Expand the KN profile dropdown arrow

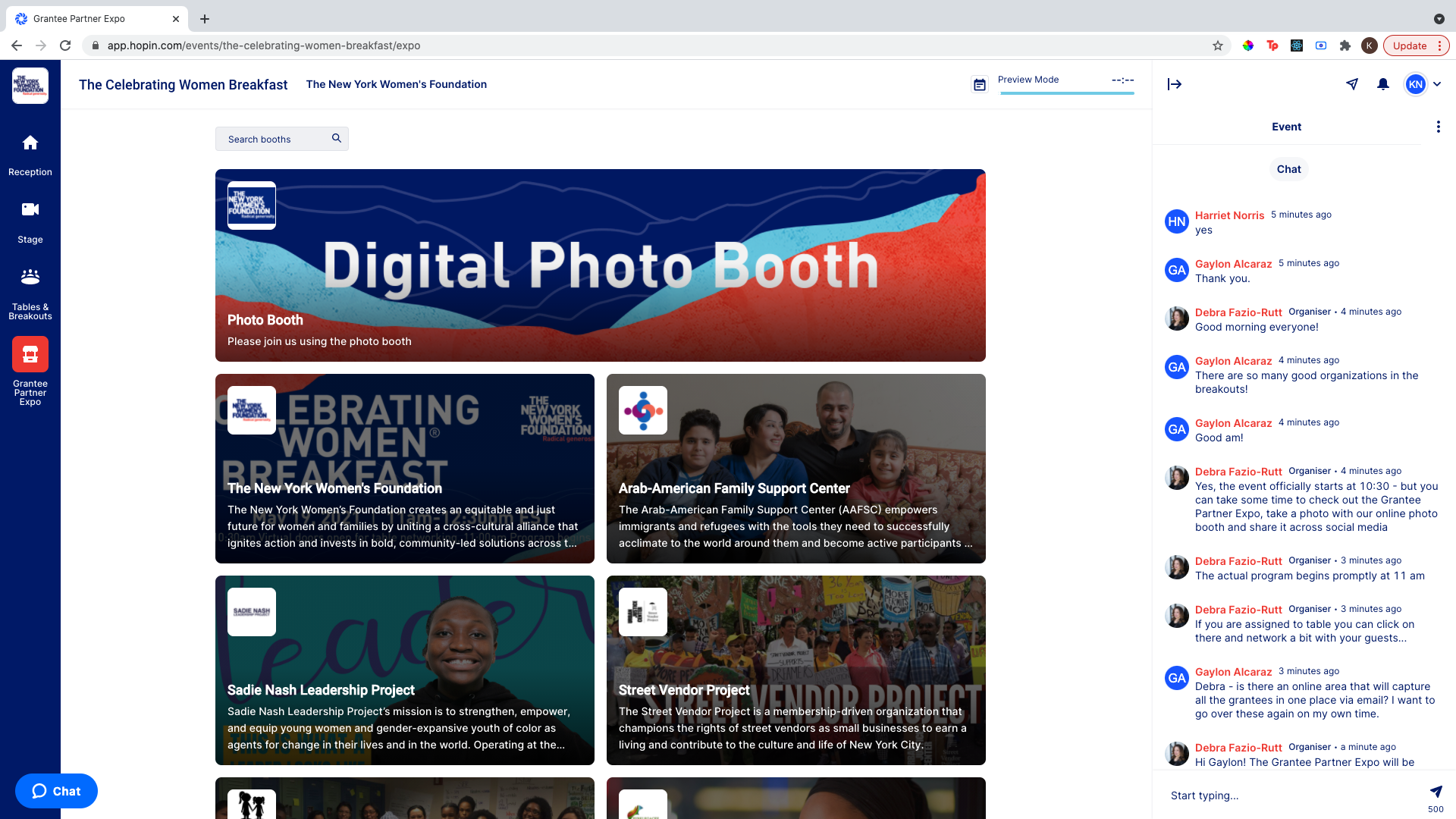pos(1437,84)
